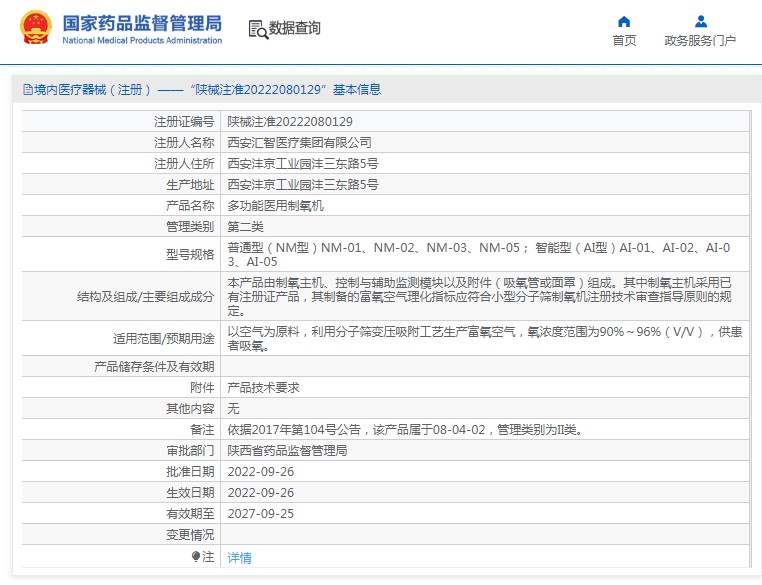Click National Medical Products Administration subtitle
Image resolution: width=762 pixels, height=585 pixels.
142,40
